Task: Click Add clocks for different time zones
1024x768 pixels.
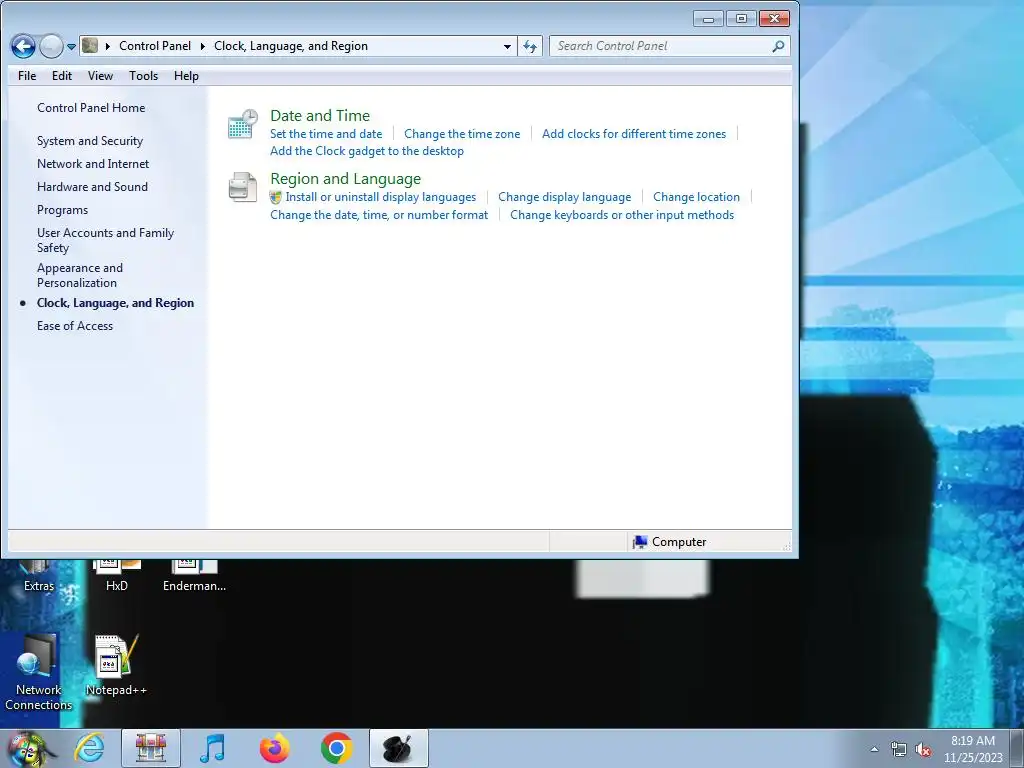Action: pyautogui.click(x=633, y=134)
